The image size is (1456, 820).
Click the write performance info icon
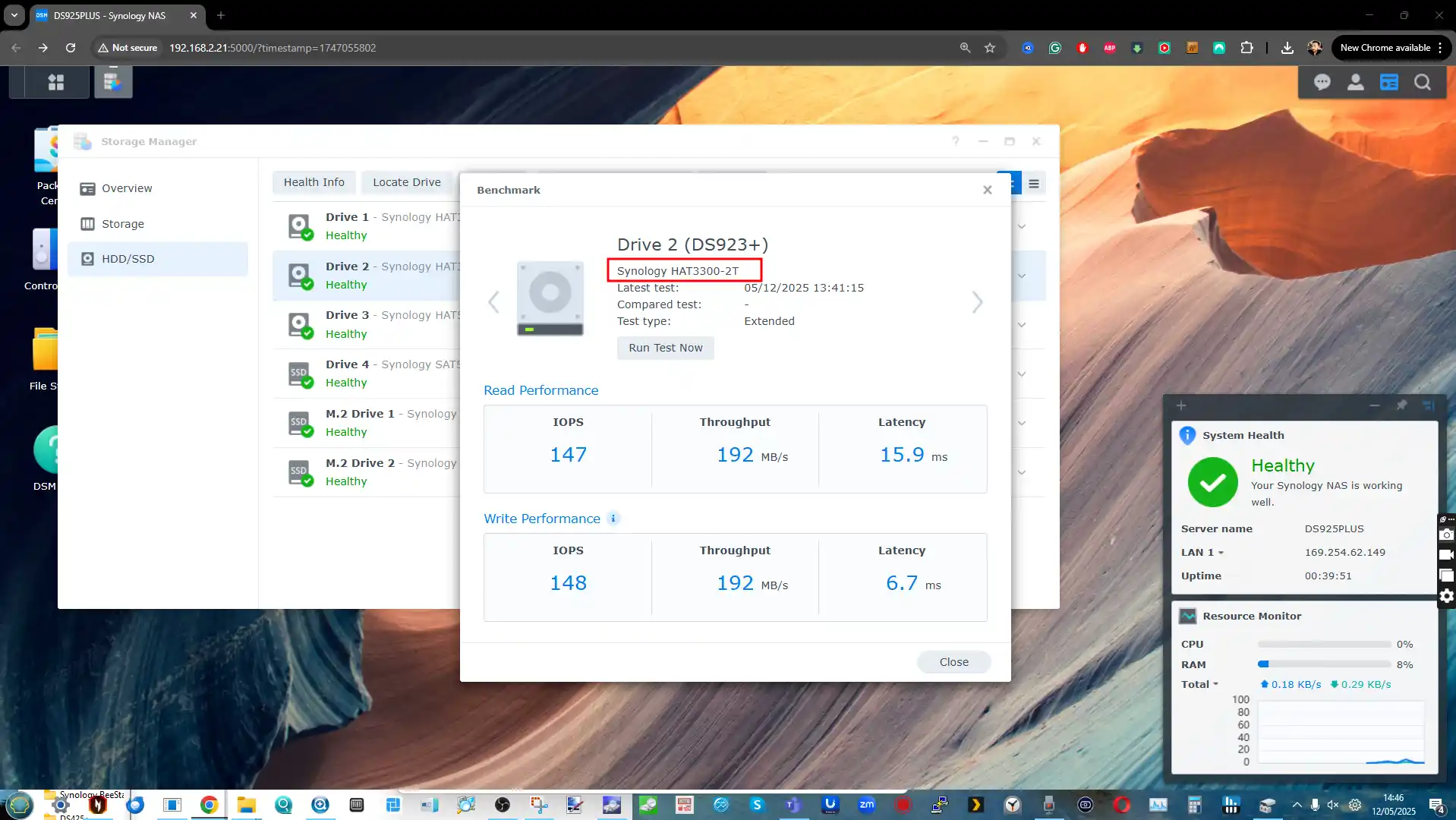pos(613,519)
